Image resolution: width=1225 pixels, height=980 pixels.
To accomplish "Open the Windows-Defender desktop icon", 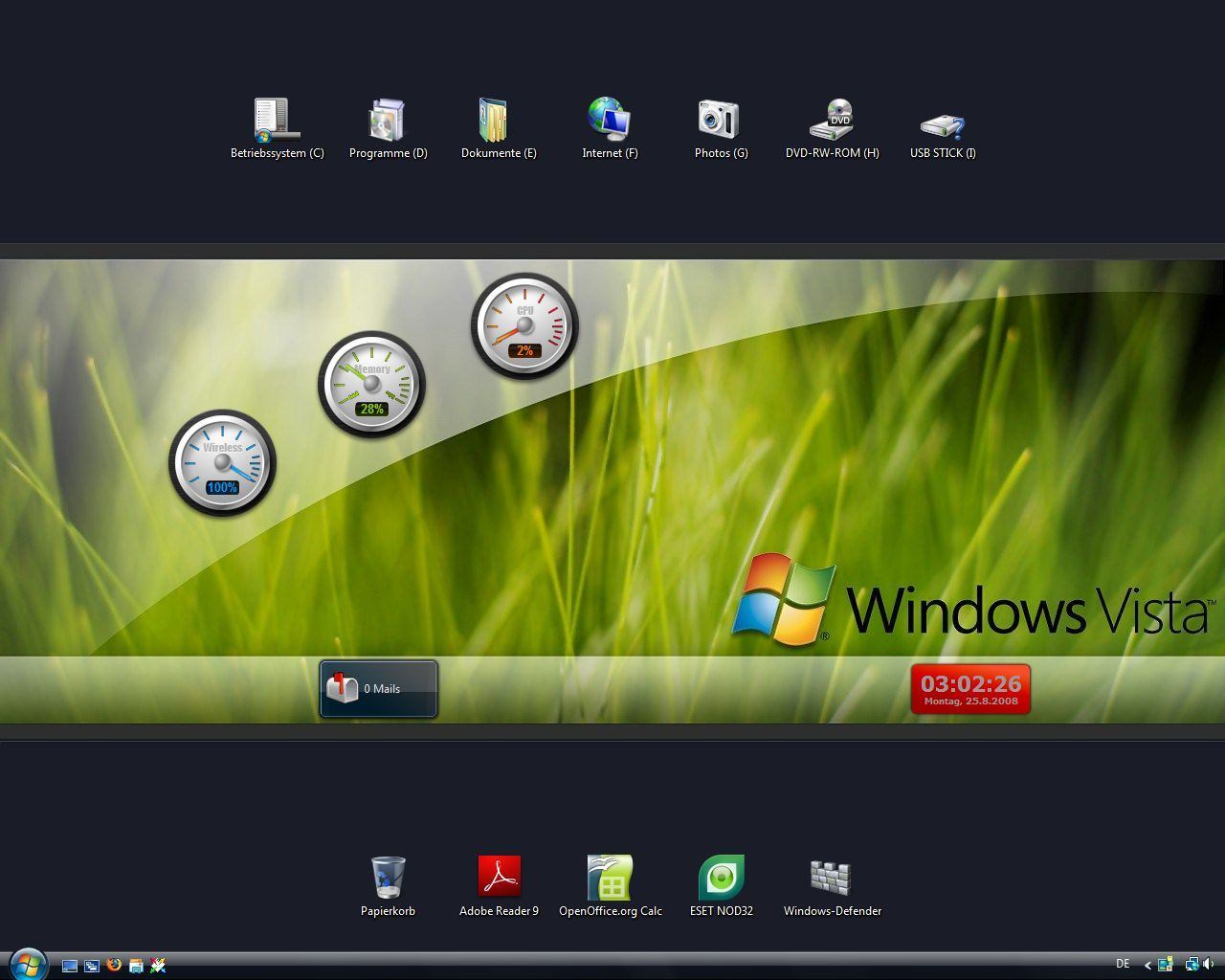I will pos(832,886).
